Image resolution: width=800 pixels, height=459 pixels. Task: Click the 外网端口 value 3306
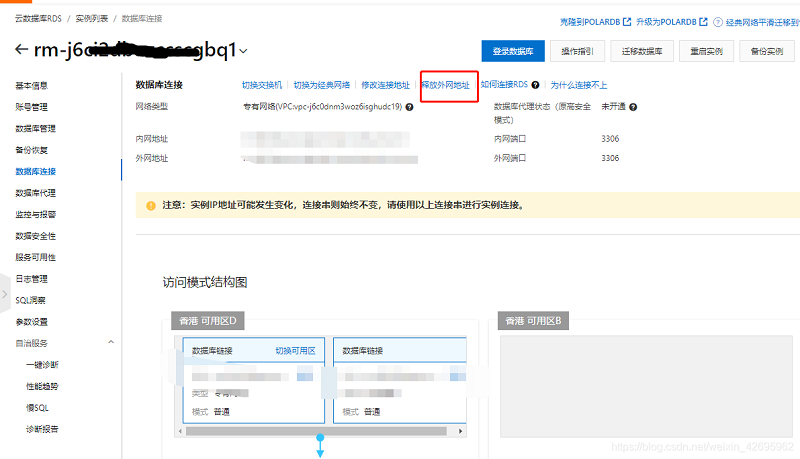coord(610,158)
